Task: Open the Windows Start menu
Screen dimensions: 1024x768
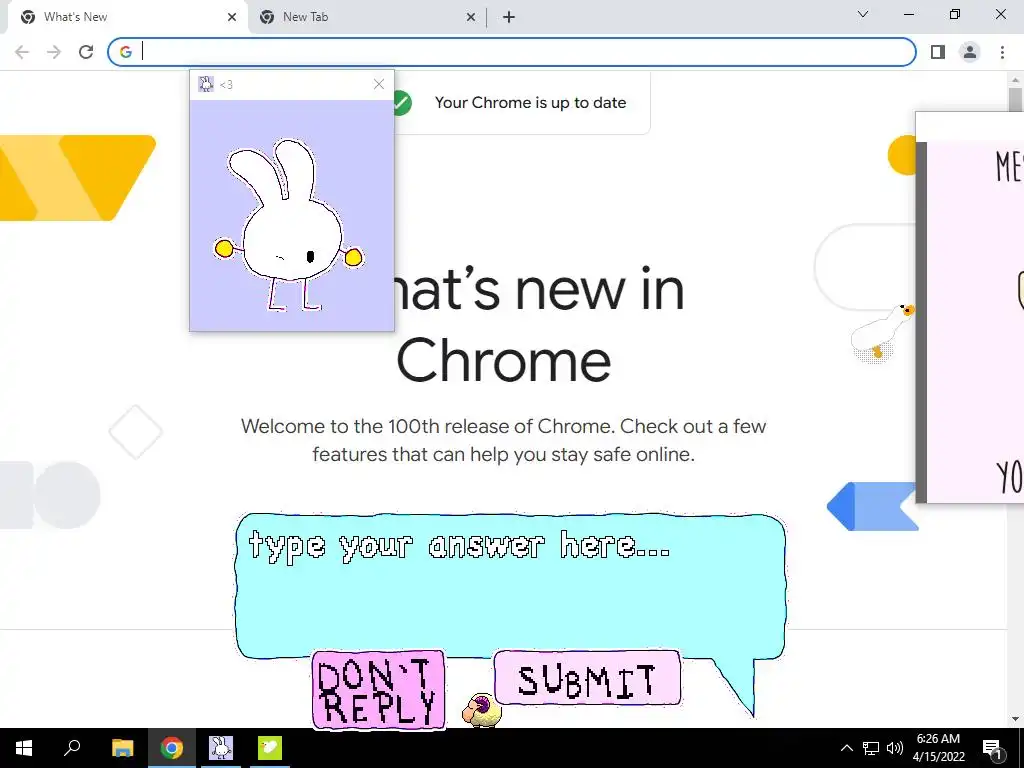Action: [x=24, y=748]
